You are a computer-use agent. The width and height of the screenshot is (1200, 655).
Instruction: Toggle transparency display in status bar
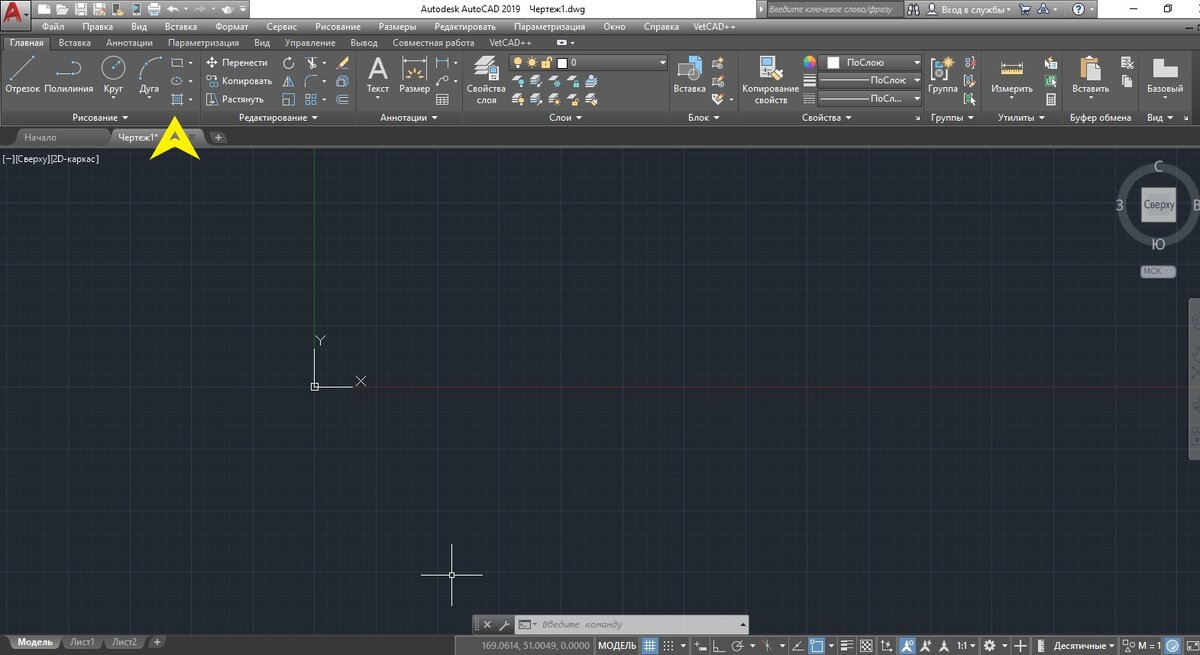866,645
